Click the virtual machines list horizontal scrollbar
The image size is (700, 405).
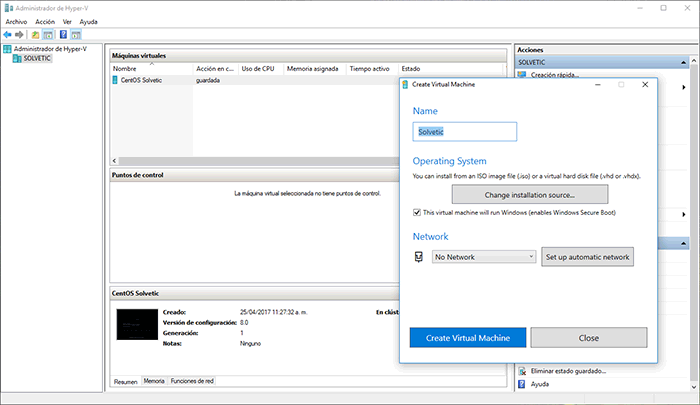pos(259,161)
